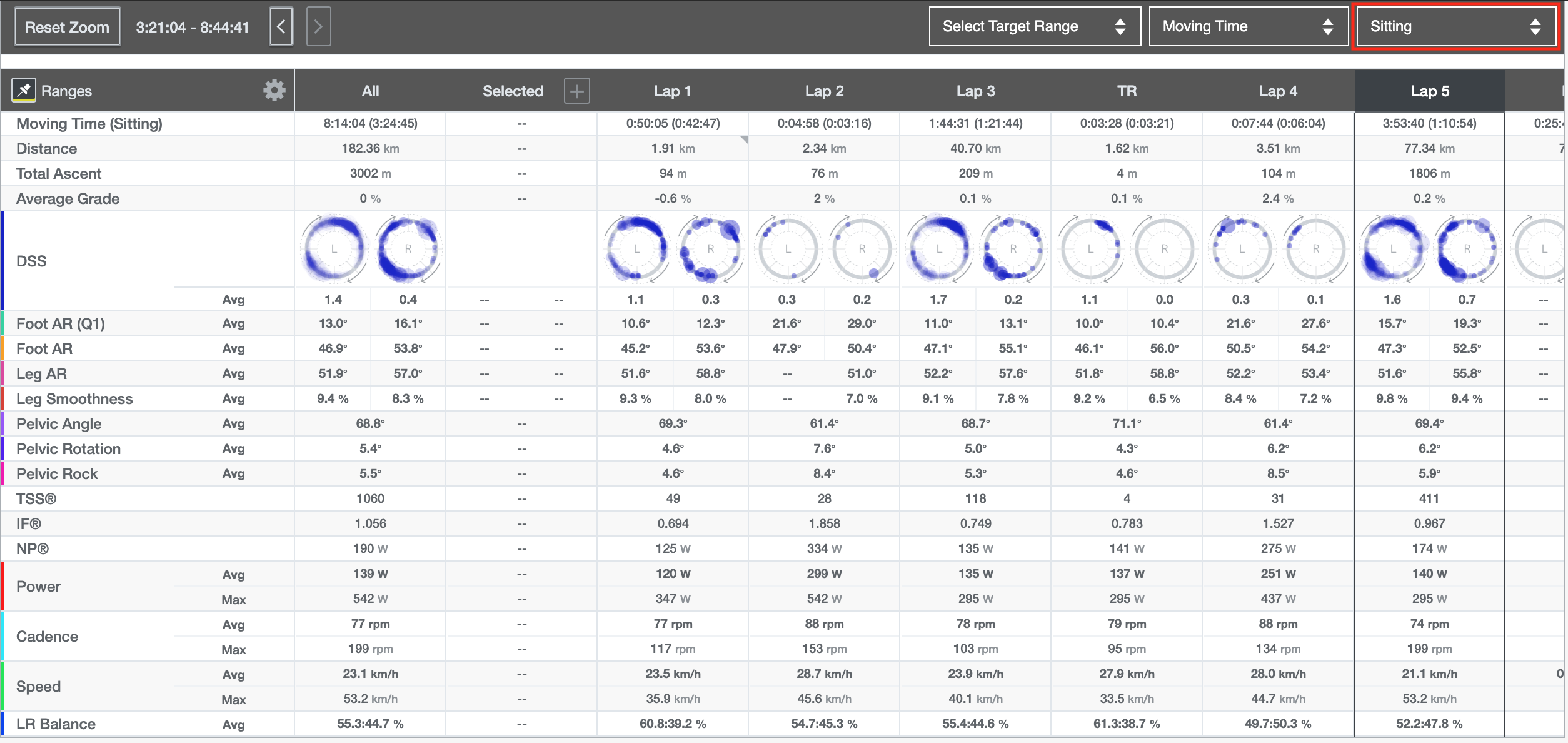Screen dimensions: 1568x743
Task: Open the Moving Time dropdown
Action: (x=1248, y=26)
